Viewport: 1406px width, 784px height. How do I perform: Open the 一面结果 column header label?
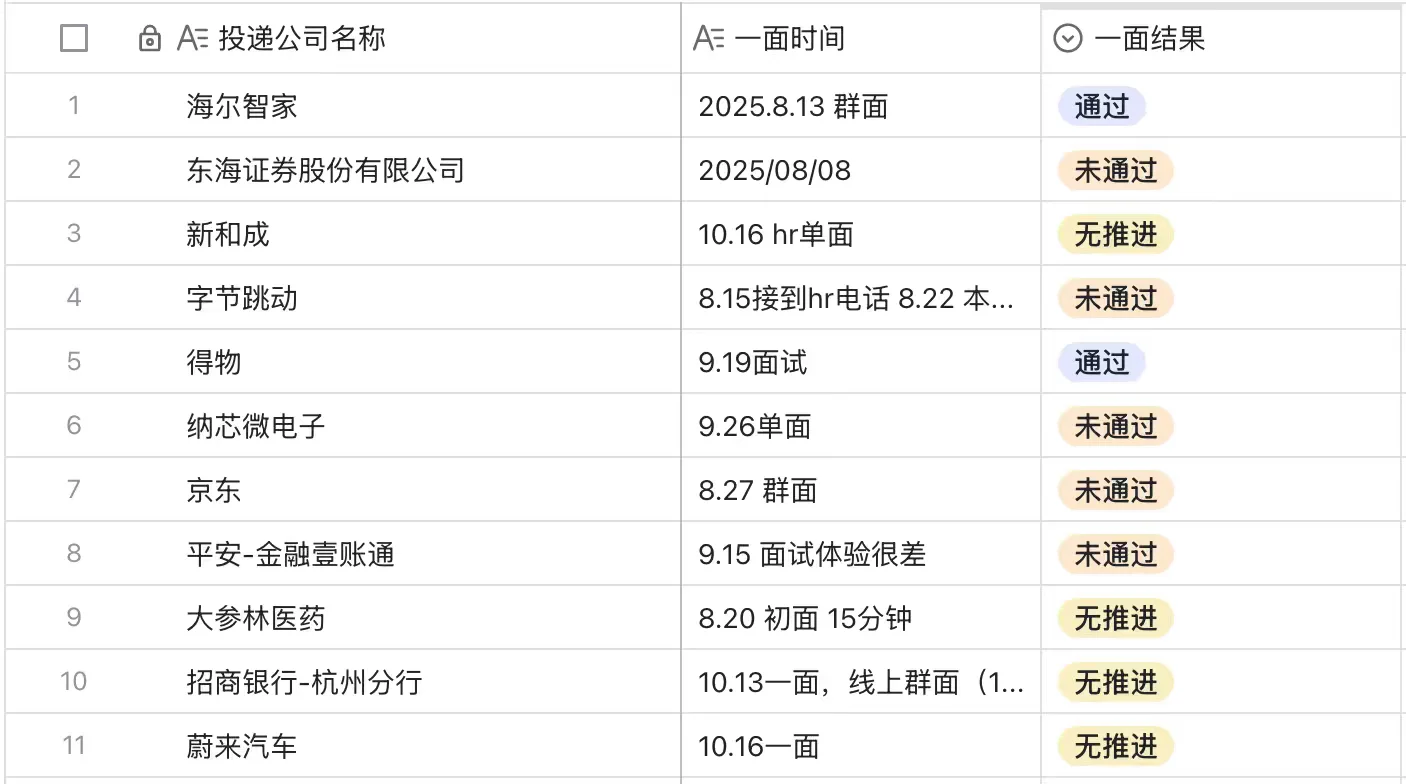tap(1149, 39)
